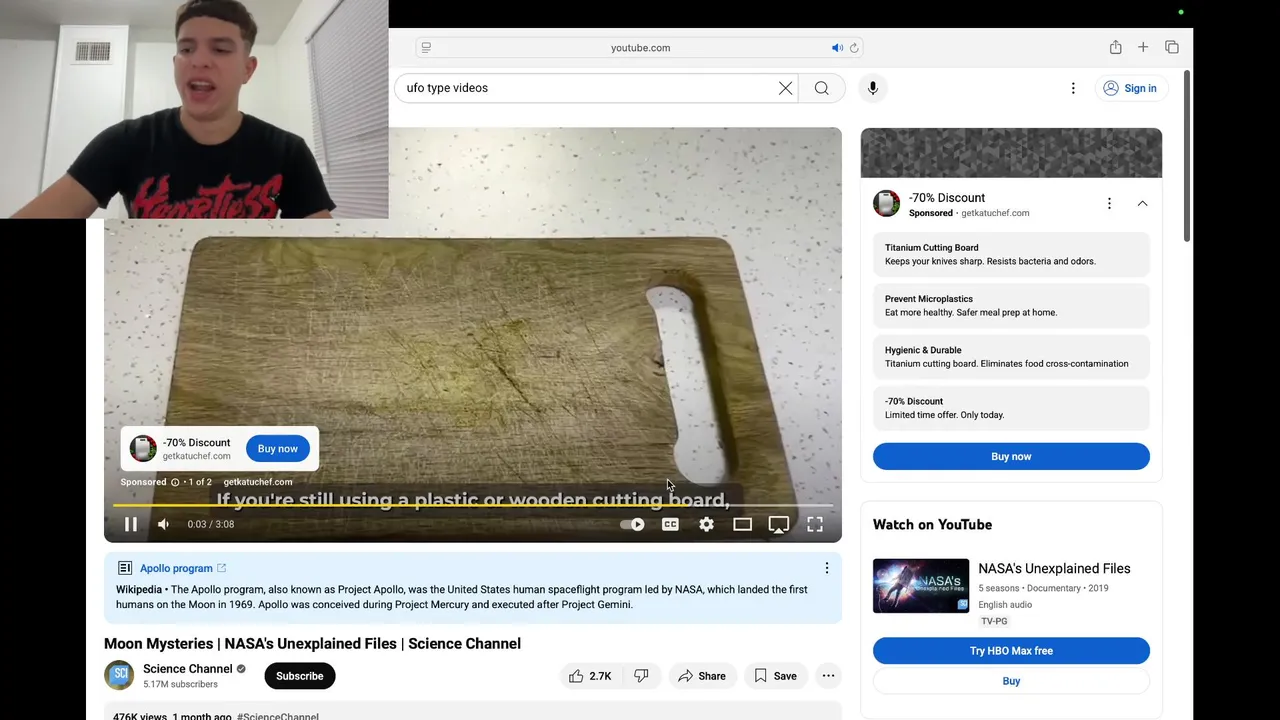
Task: Start voice search with the microphone icon
Action: click(873, 88)
